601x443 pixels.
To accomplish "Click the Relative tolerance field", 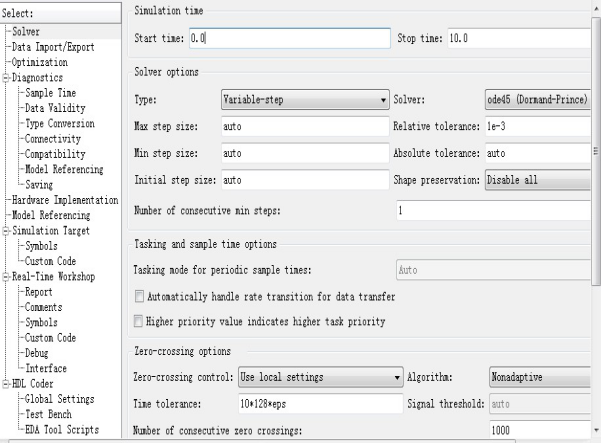I will coord(538,126).
